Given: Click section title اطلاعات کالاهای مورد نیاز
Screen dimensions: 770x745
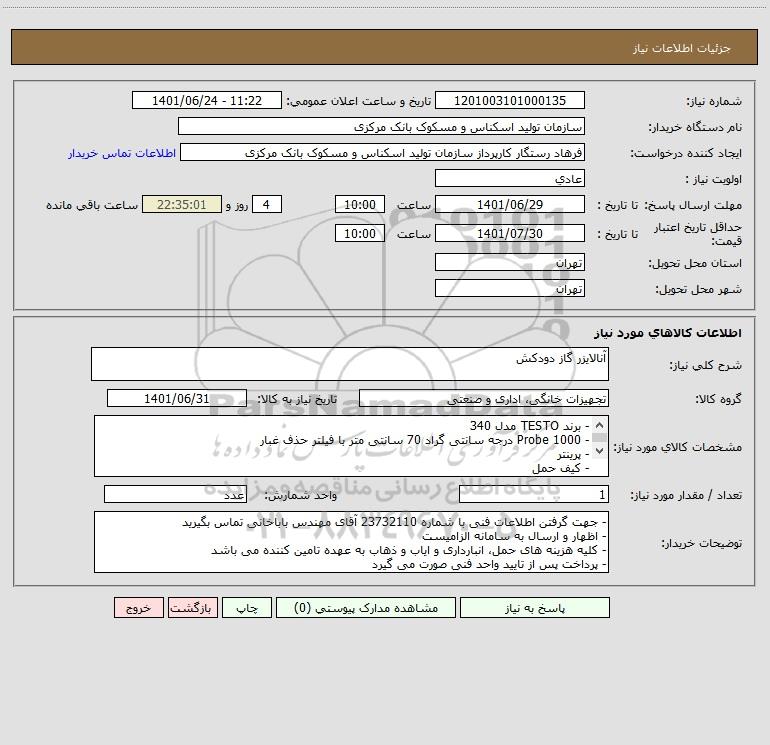Looking at the screenshot, I should [668, 332].
